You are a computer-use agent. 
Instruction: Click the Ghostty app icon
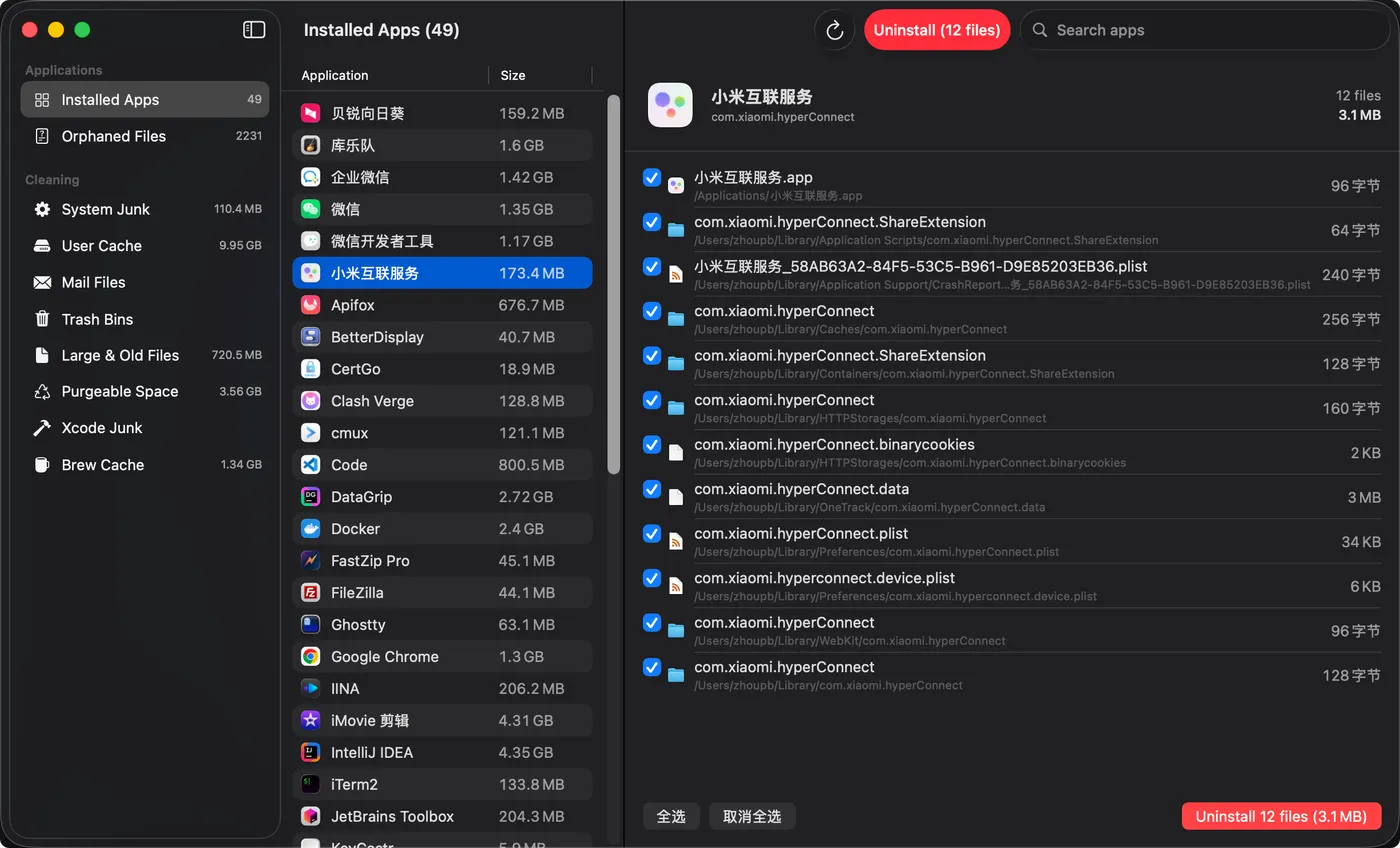pos(311,625)
